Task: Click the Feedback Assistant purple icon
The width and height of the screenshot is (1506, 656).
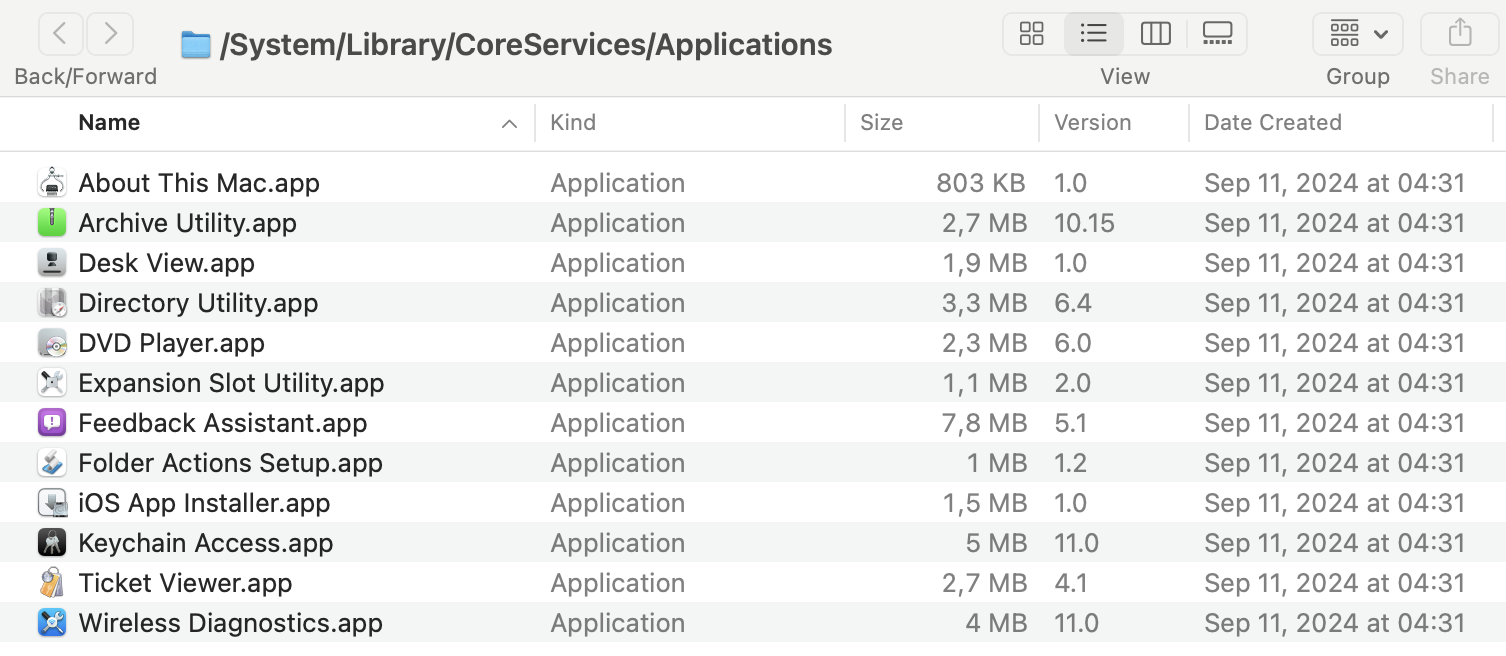Action: [x=52, y=423]
